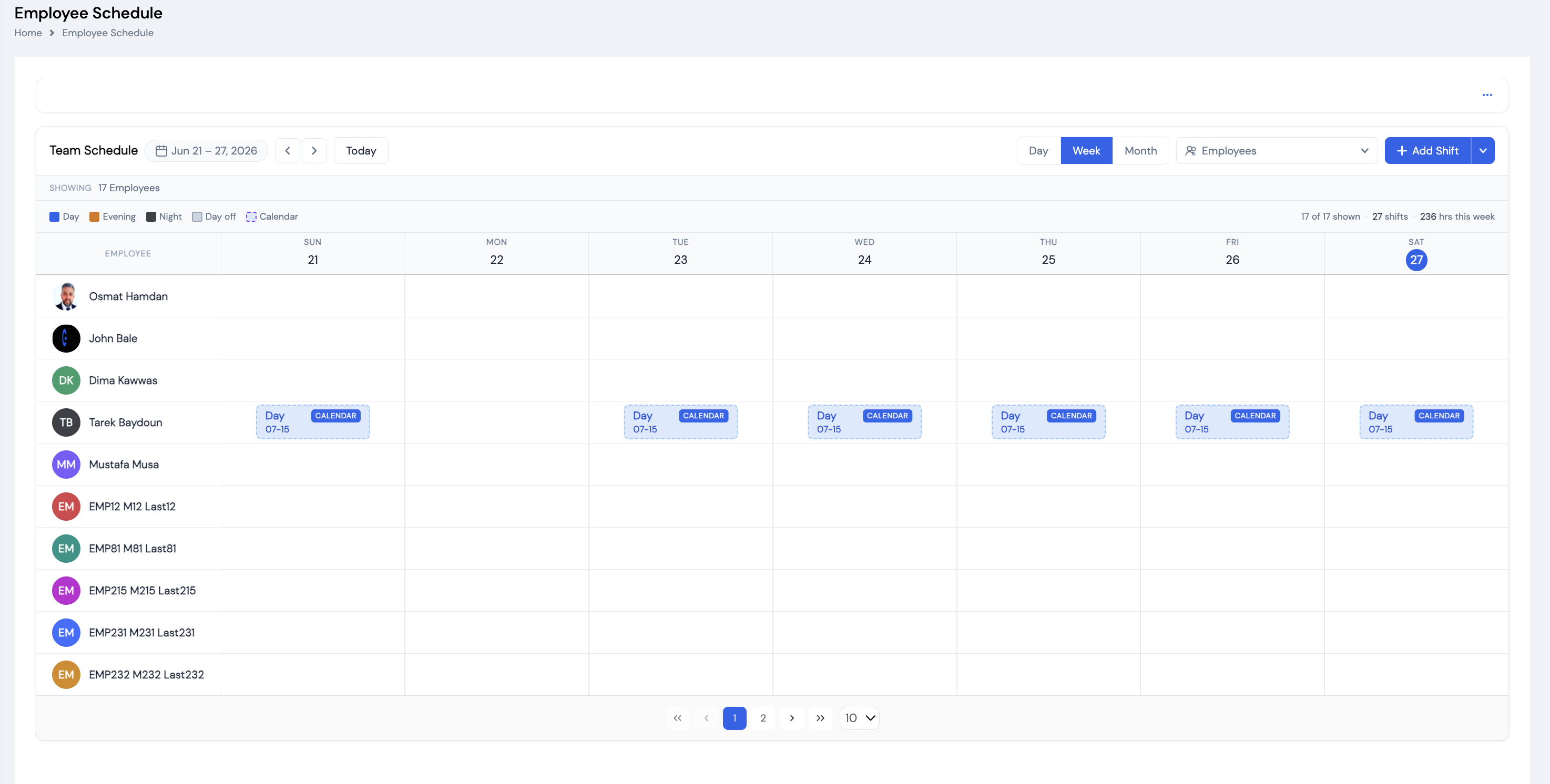Open Tarek Baydoun's Thursday Day shift

[x=1049, y=422]
